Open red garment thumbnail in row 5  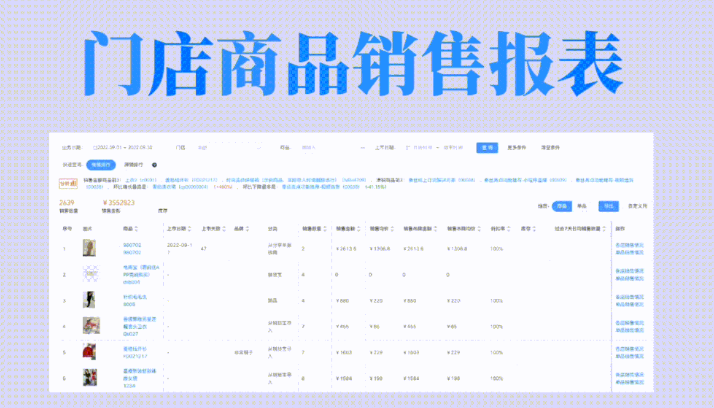(x=89, y=352)
